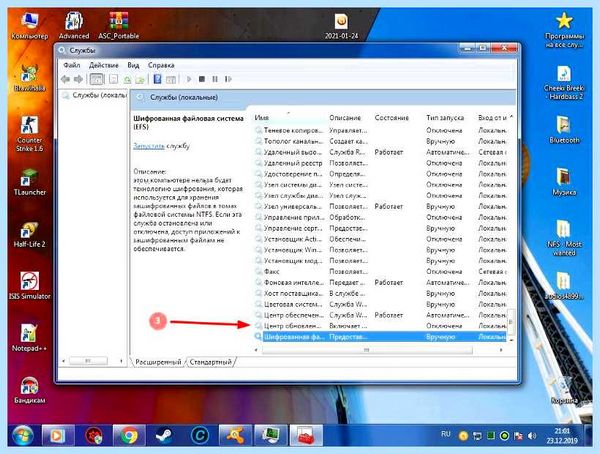Screen dimensions: 600x454
Task: Select the Управление прил... service row
Action: pos(381,217)
